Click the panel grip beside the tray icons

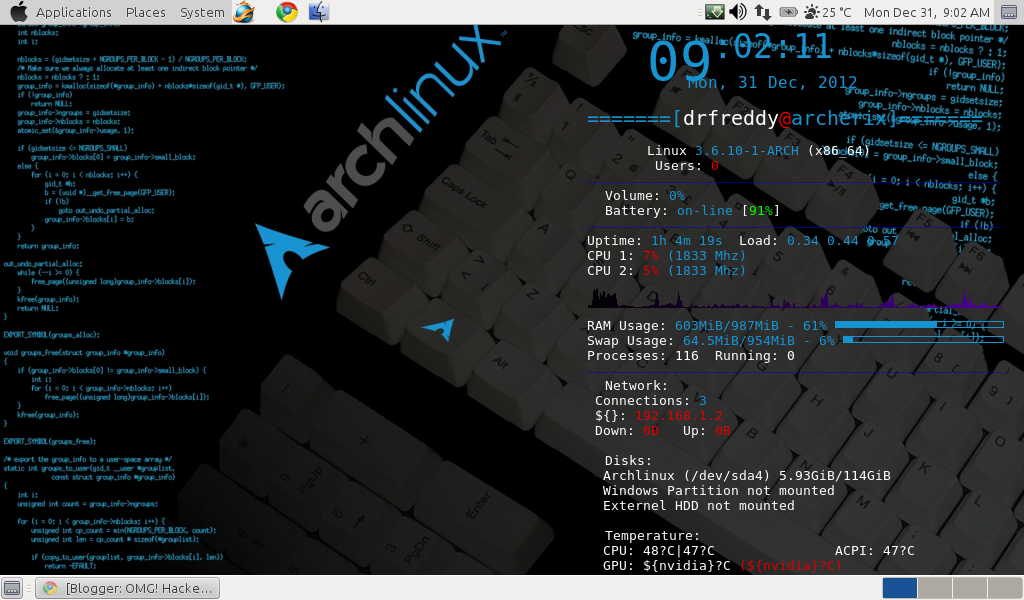[x=698, y=12]
